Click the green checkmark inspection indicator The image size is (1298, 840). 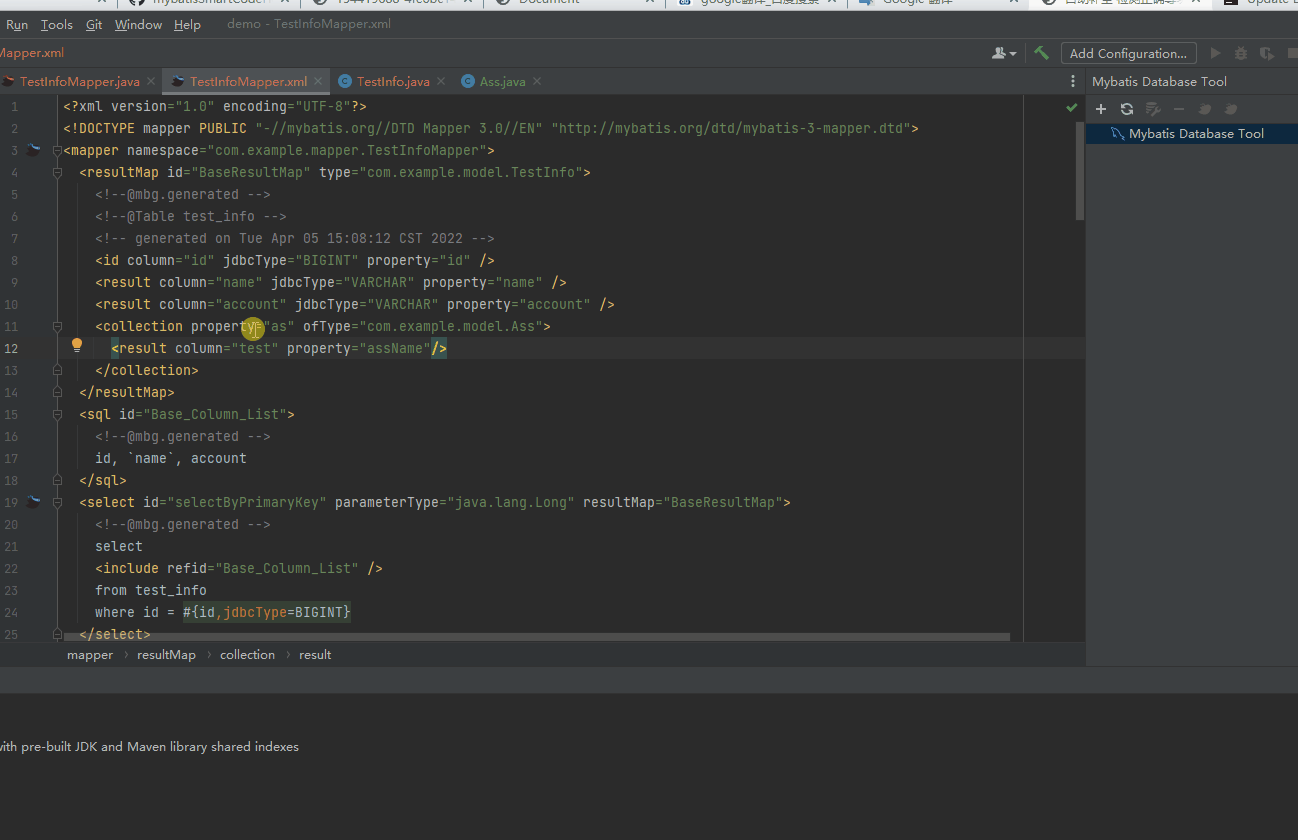1072,107
